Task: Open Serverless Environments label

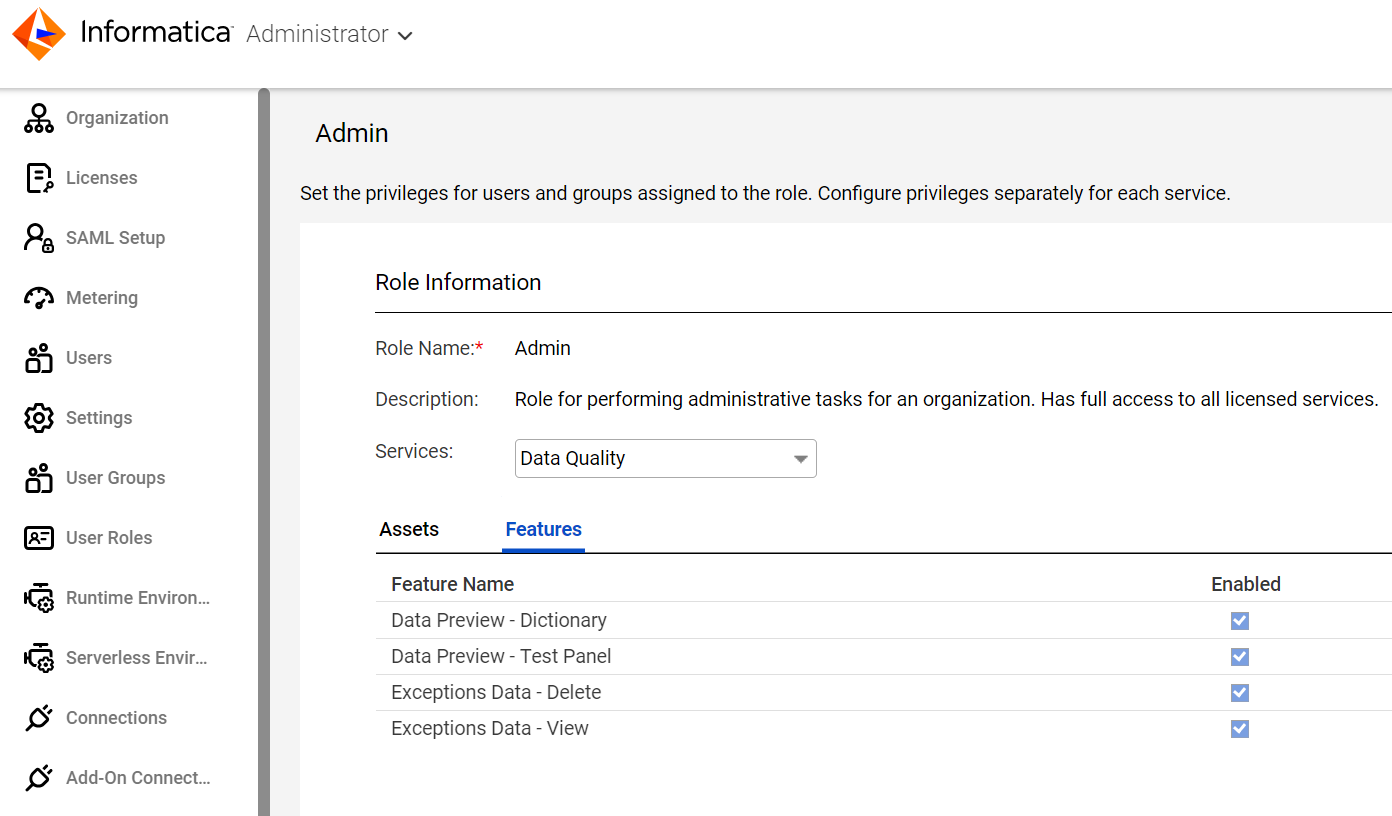Action: [x=137, y=658]
